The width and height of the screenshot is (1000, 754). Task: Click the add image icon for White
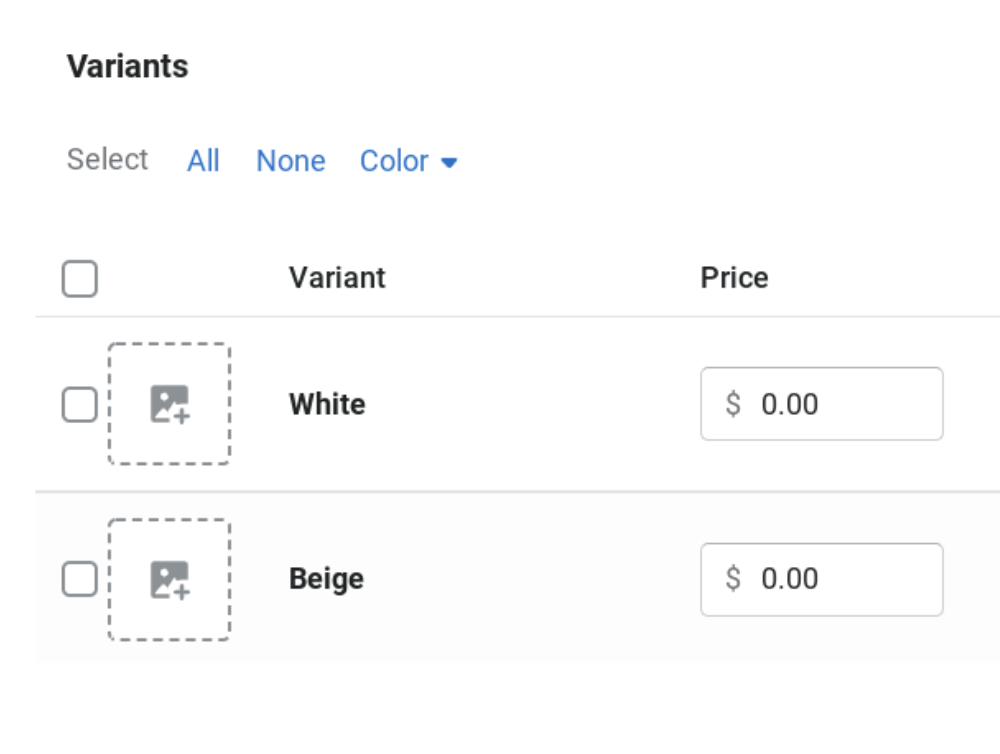[170, 404]
